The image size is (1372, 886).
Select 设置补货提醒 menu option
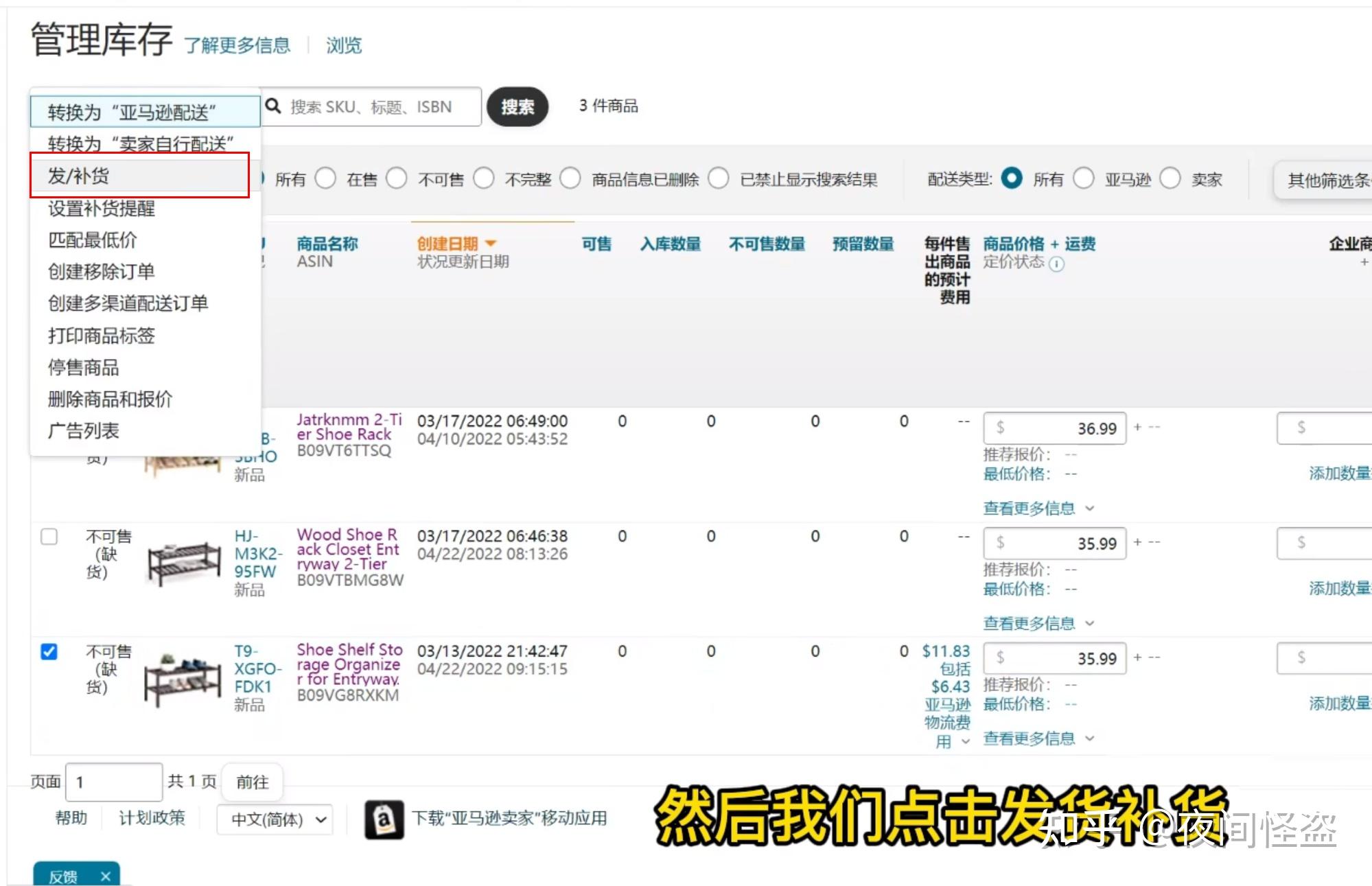click(x=145, y=208)
